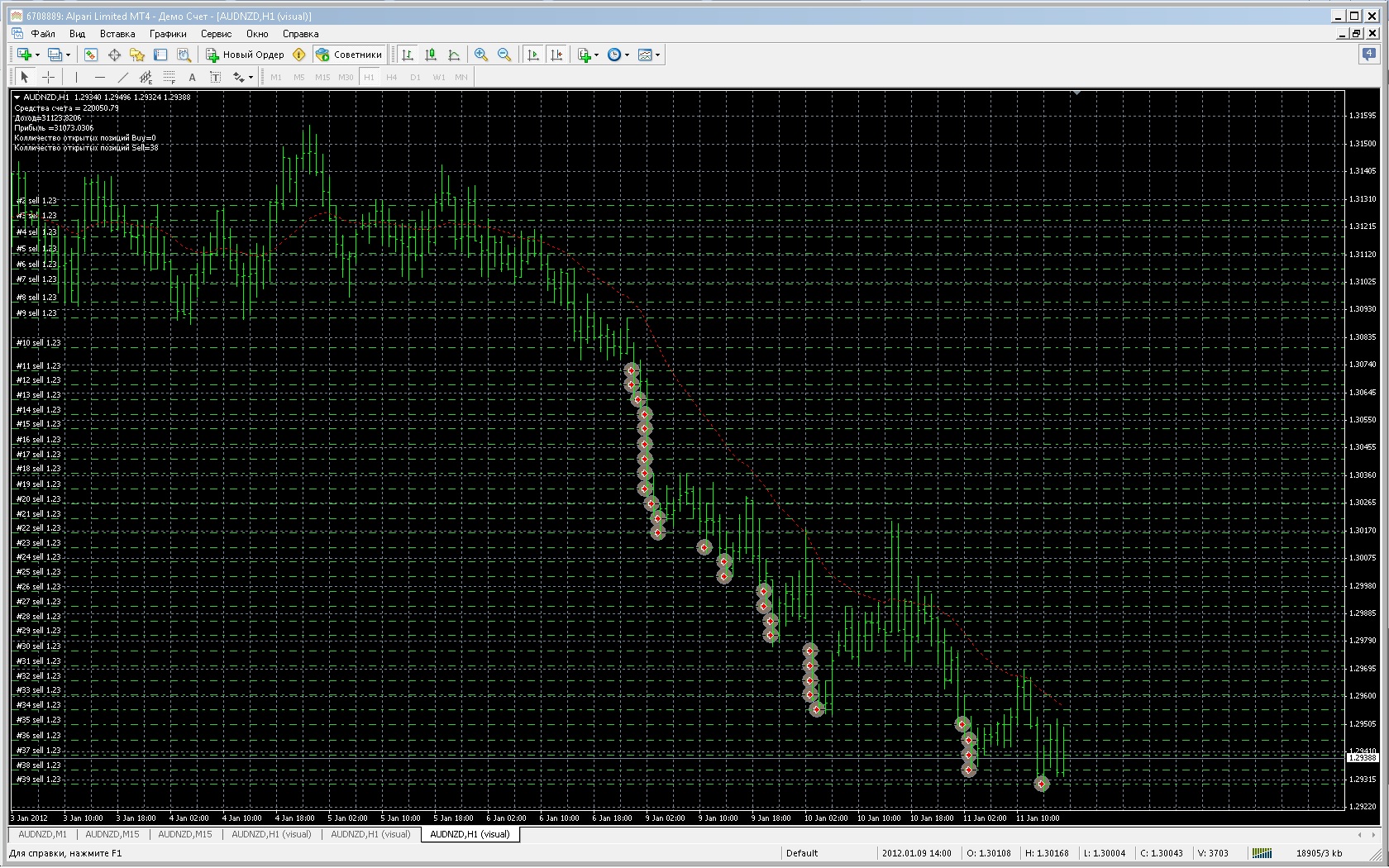
Task: Click the Default profile status field
Action: click(x=828, y=853)
